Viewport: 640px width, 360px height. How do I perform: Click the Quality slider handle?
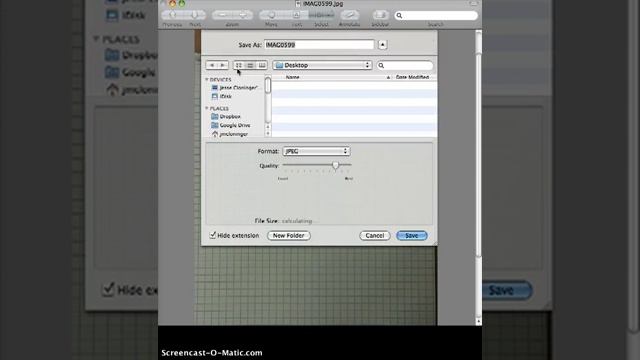tap(336, 165)
